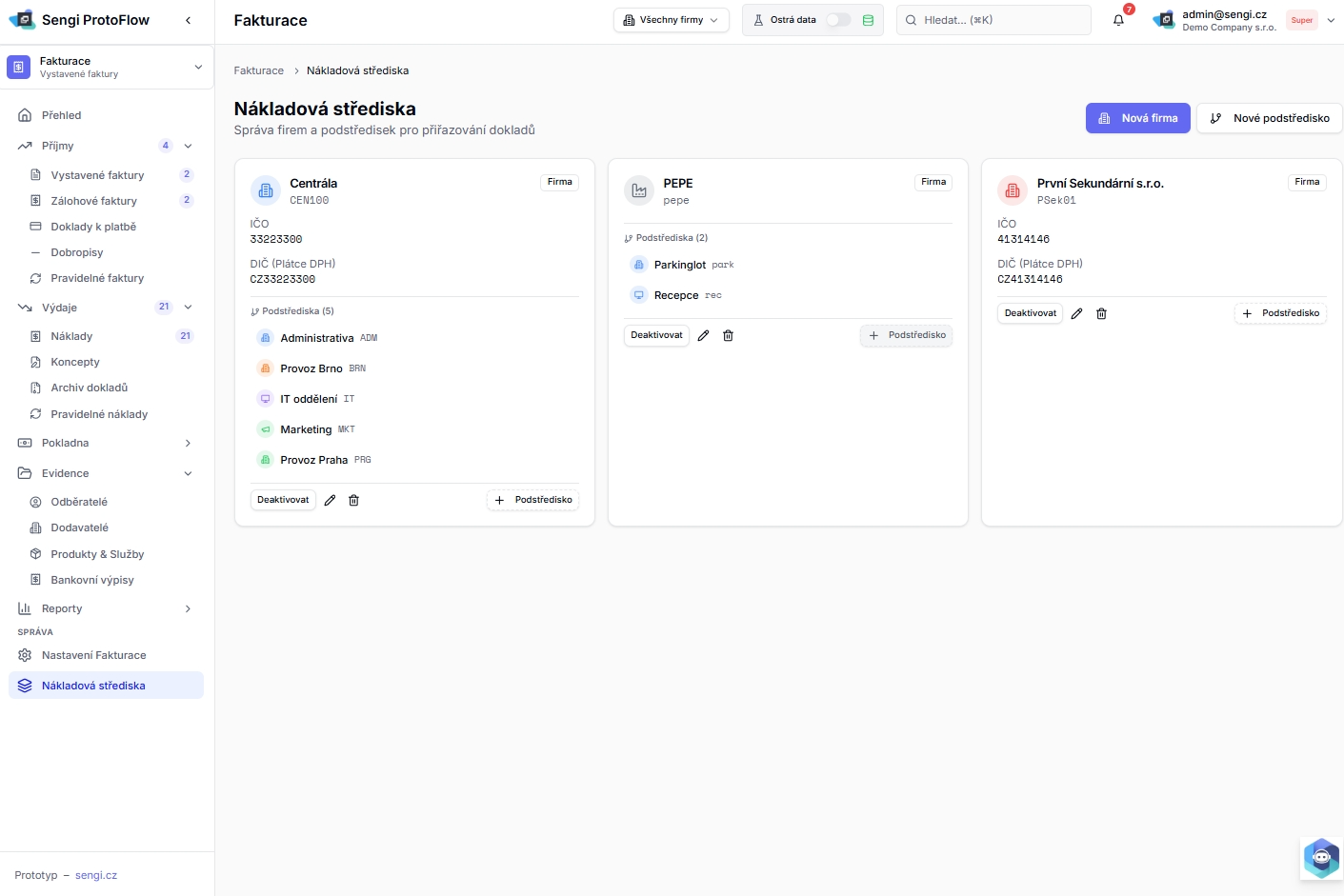This screenshot has height=896, width=1344.
Task: Toggle the Ostrá data switch
Action: (837, 20)
